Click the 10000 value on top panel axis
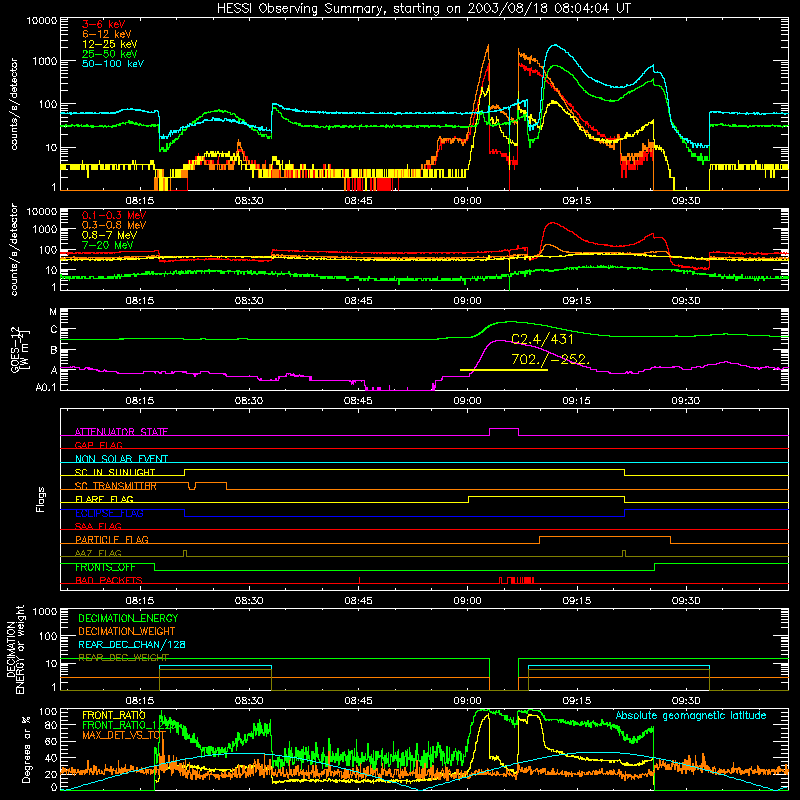 point(42,20)
